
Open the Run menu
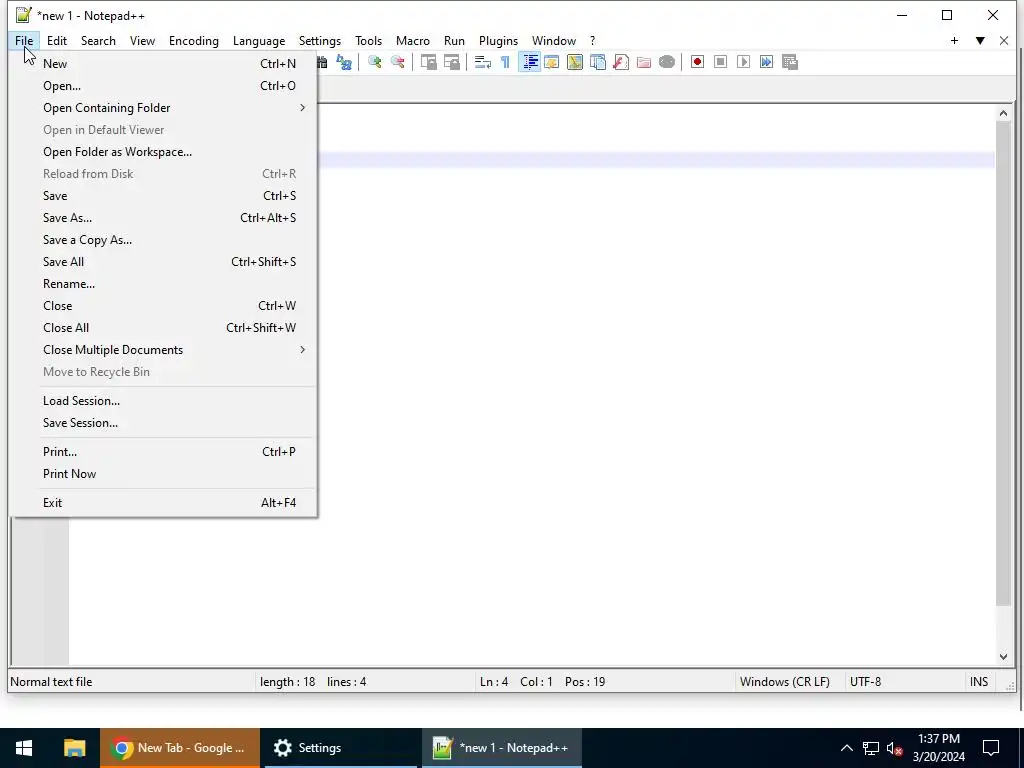coord(454,40)
